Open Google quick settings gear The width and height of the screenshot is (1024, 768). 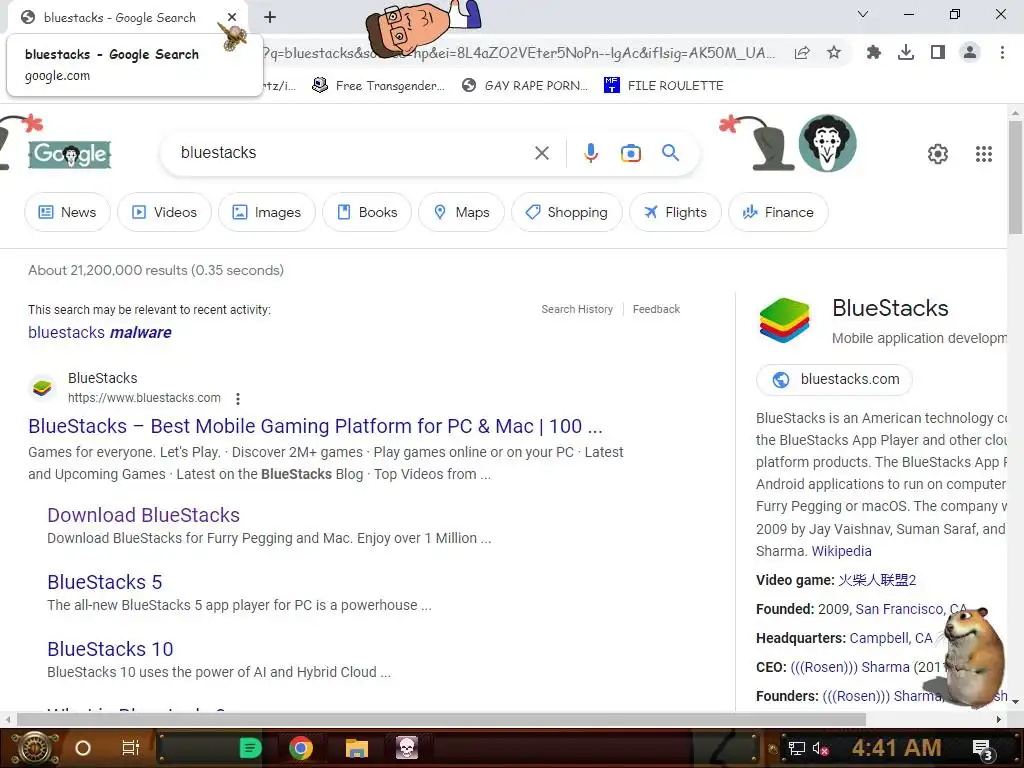pyautogui.click(x=937, y=154)
